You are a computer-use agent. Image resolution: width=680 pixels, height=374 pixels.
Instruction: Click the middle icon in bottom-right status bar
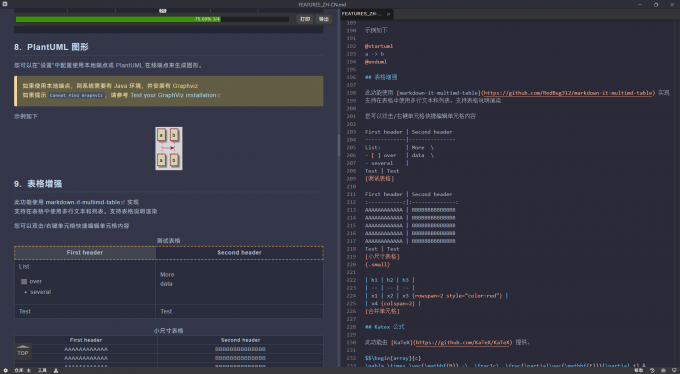coord(663,370)
